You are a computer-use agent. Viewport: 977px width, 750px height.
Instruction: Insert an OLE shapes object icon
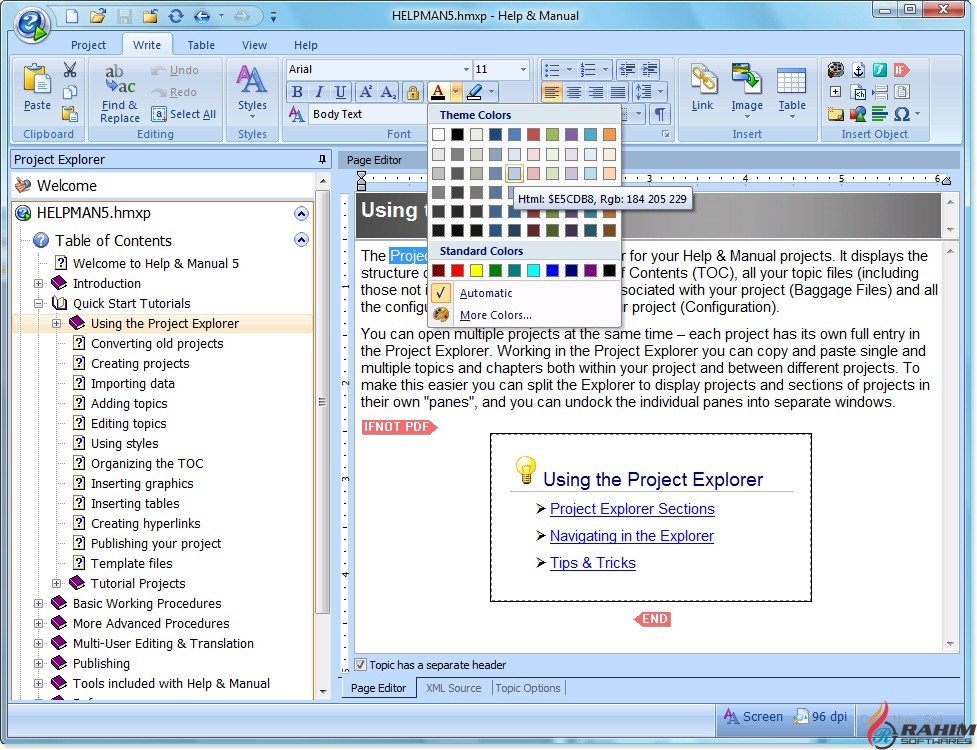click(858, 114)
